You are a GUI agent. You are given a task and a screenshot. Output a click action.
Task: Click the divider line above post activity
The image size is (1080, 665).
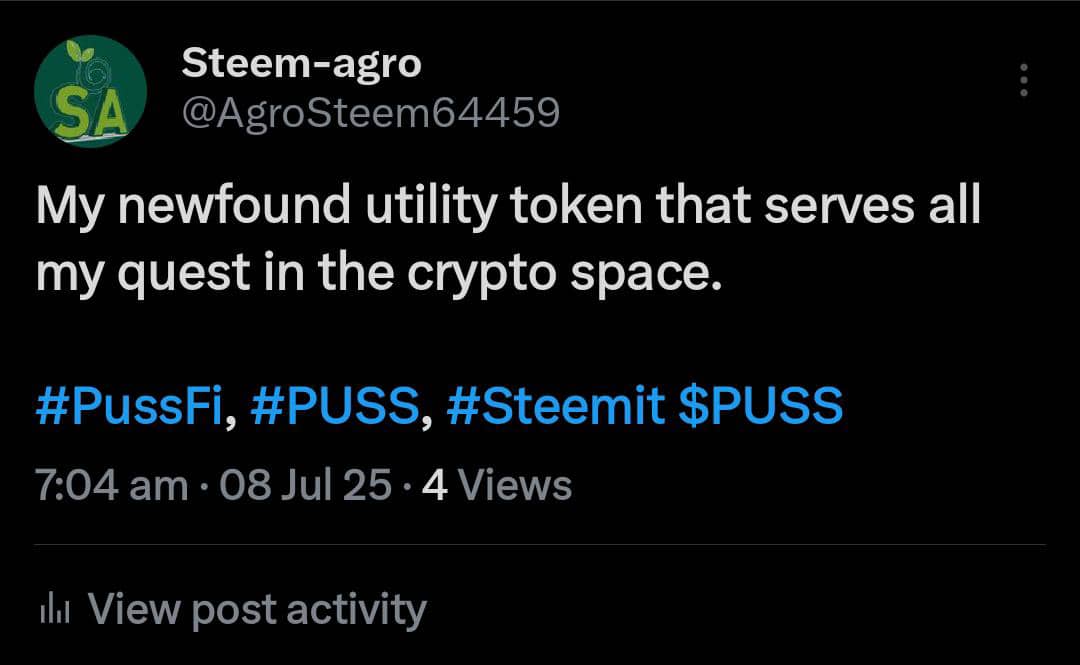(540, 545)
